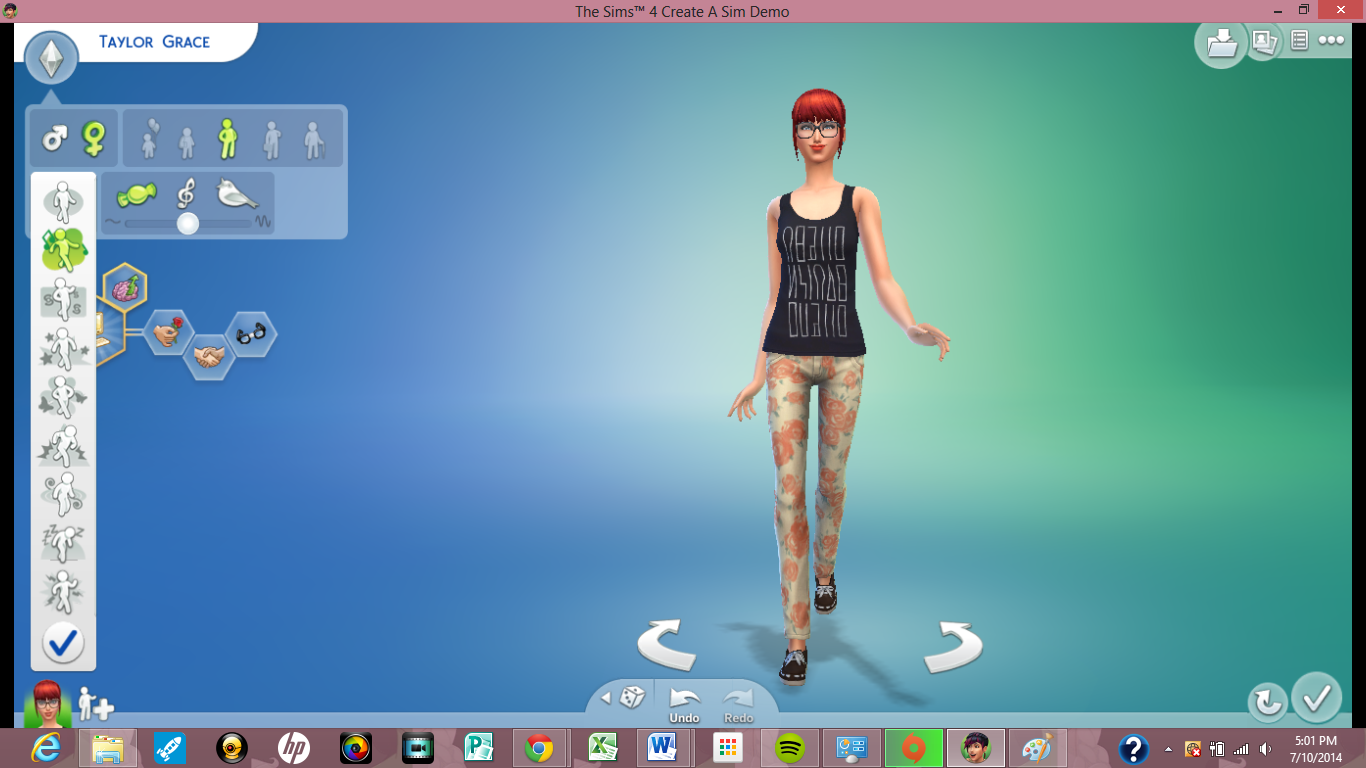Pick the default walk style

coord(63,203)
